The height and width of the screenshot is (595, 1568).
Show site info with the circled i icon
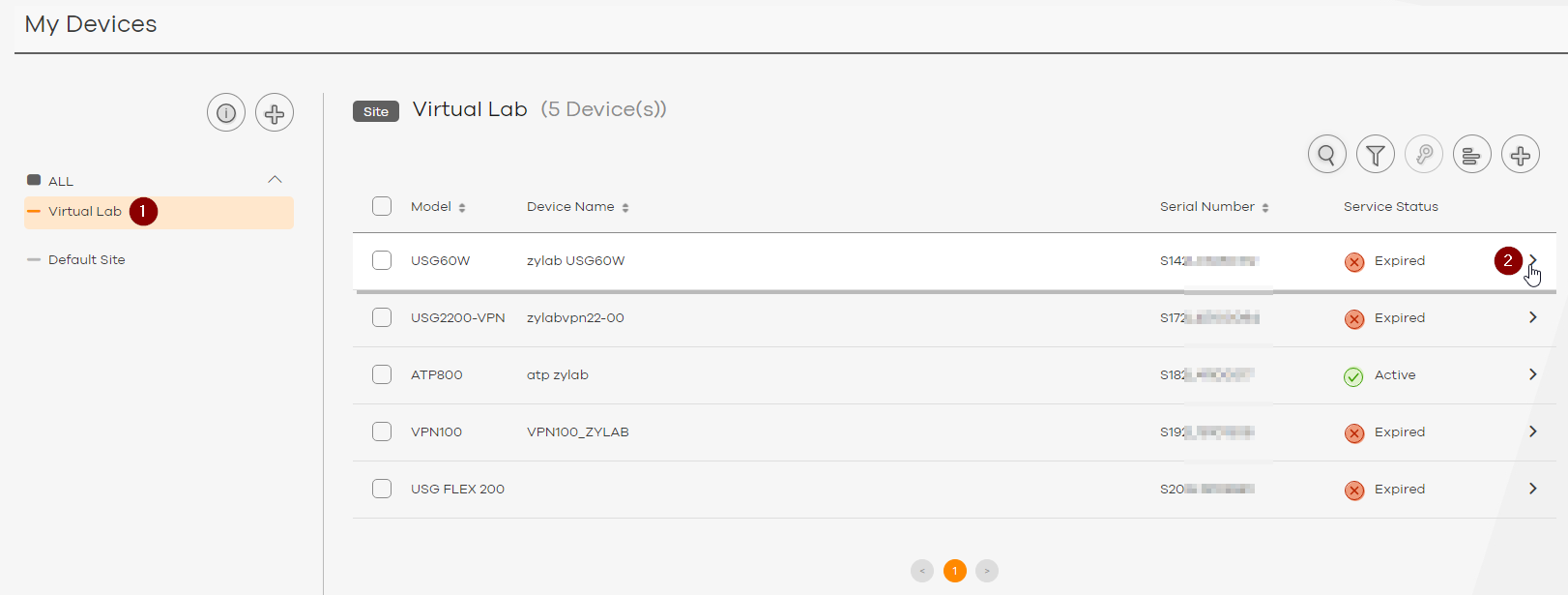click(226, 113)
